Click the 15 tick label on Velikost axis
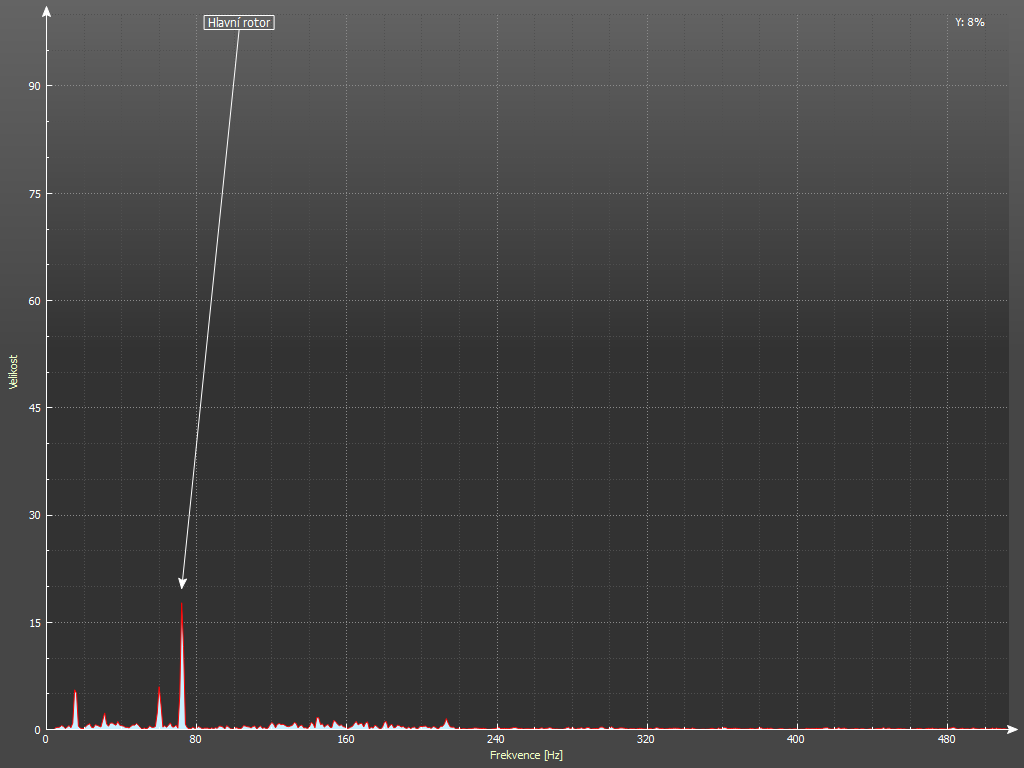The height and width of the screenshot is (768, 1024). tap(34, 623)
